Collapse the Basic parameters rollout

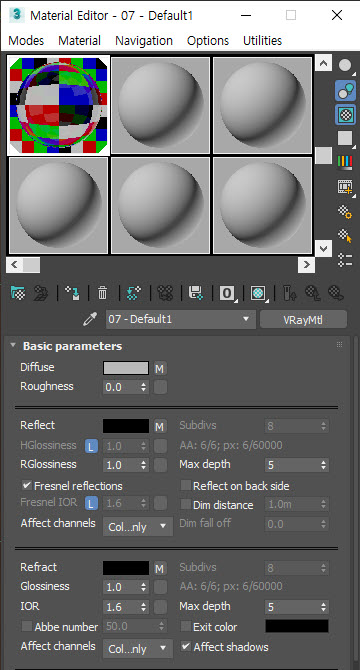click(x=13, y=345)
